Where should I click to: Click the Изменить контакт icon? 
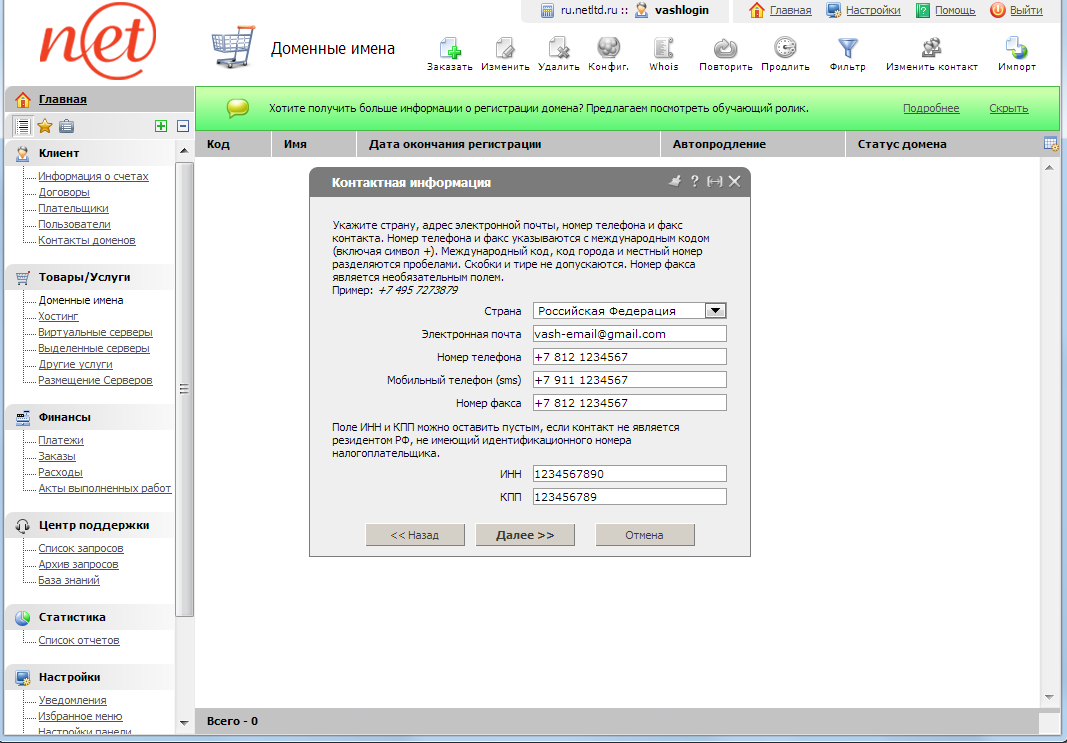click(x=931, y=49)
